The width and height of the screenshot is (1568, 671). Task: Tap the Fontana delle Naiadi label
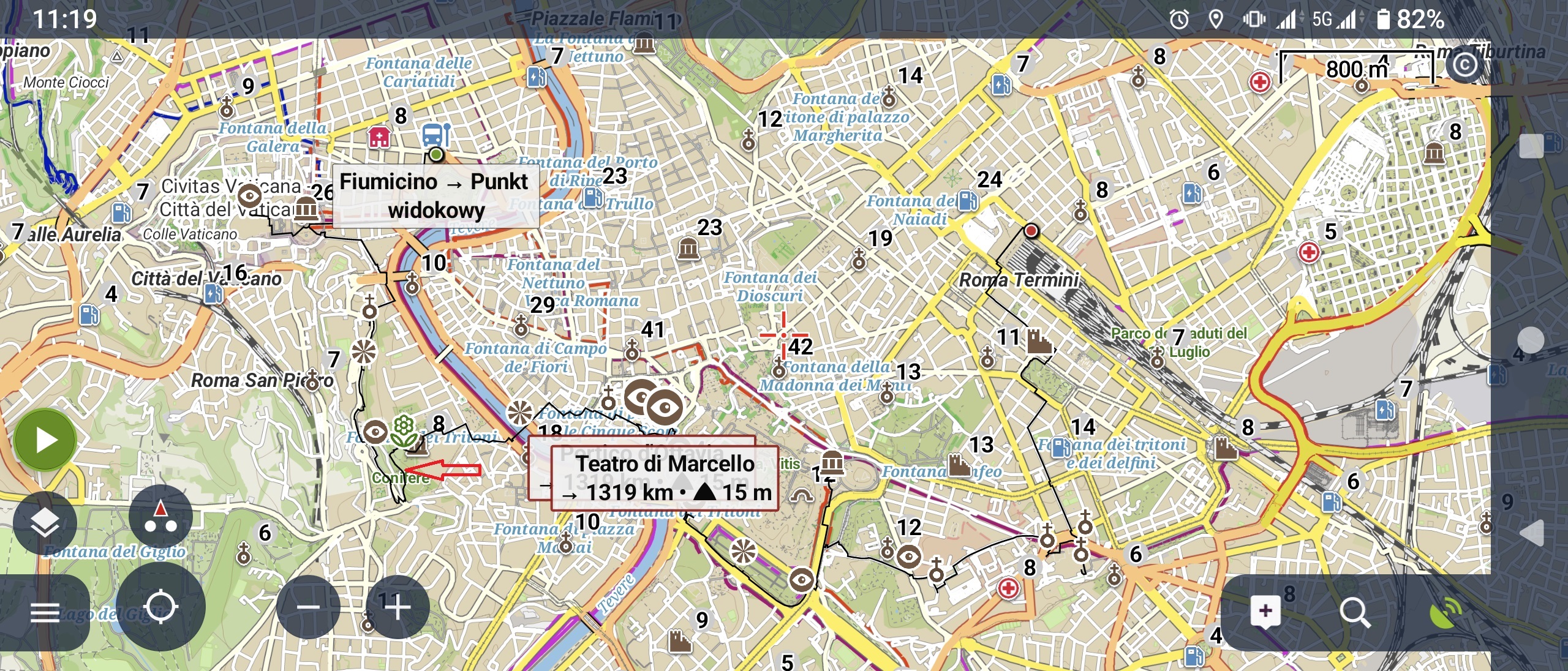click(913, 210)
